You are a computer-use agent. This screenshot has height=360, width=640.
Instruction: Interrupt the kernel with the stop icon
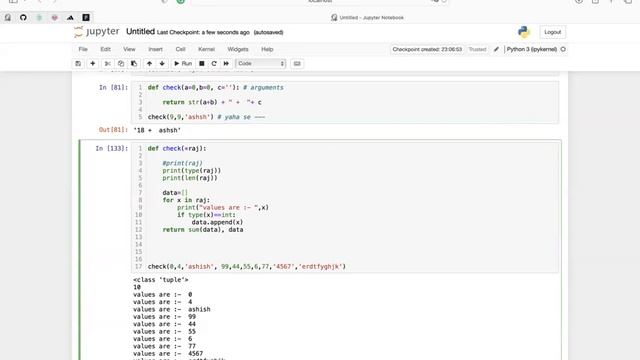coord(202,64)
